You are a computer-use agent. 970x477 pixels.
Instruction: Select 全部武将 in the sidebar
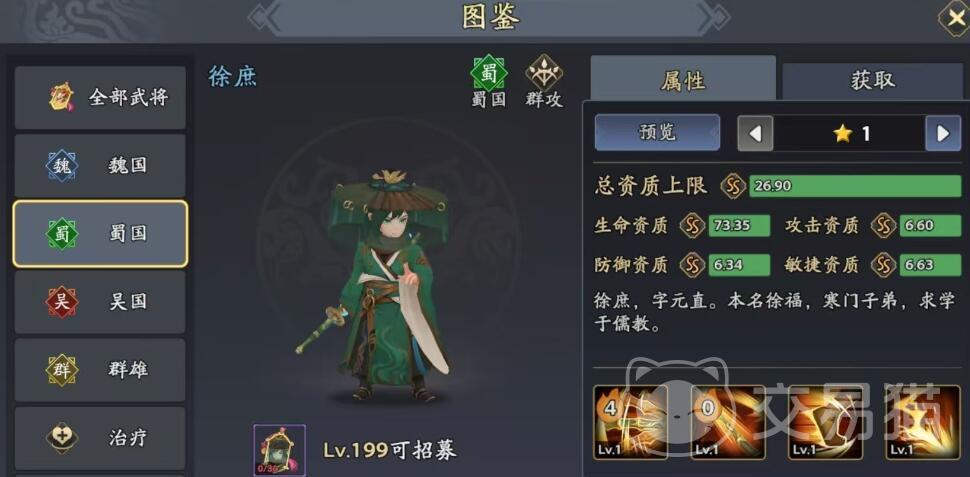pos(100,98)
